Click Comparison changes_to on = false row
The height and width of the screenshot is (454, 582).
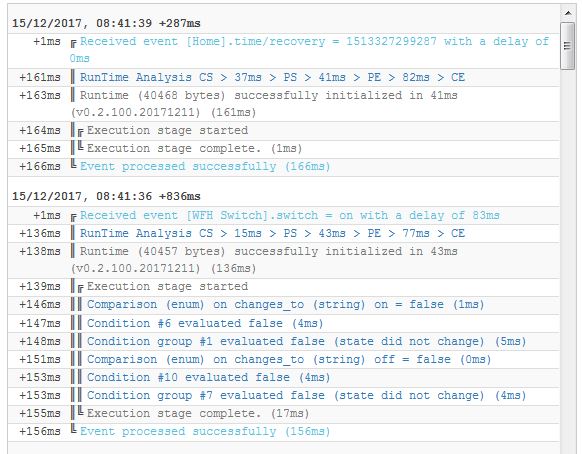coord(284,305)
